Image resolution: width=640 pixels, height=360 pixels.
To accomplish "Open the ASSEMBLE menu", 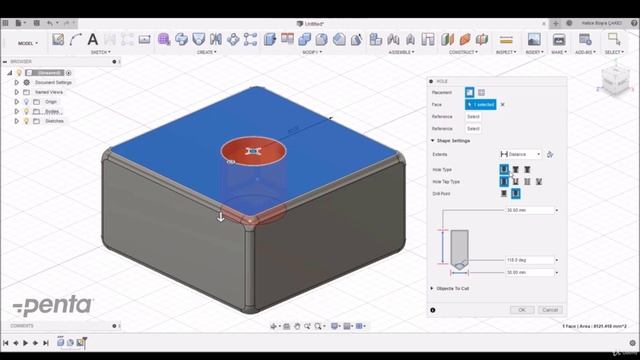I will click(402, 52).
